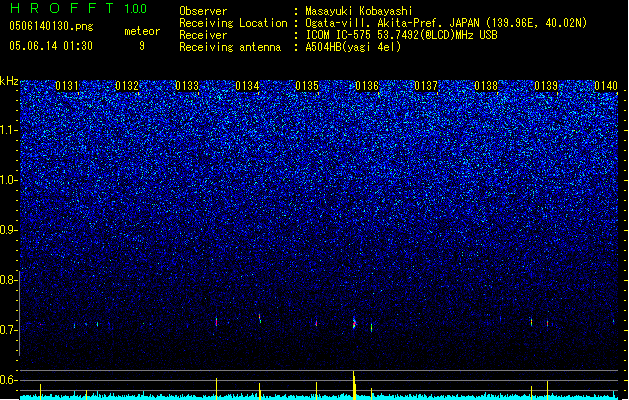Screen dimensions: 629x400
Task: Click the 0132 time marker
Action: (x=127, y=86)
